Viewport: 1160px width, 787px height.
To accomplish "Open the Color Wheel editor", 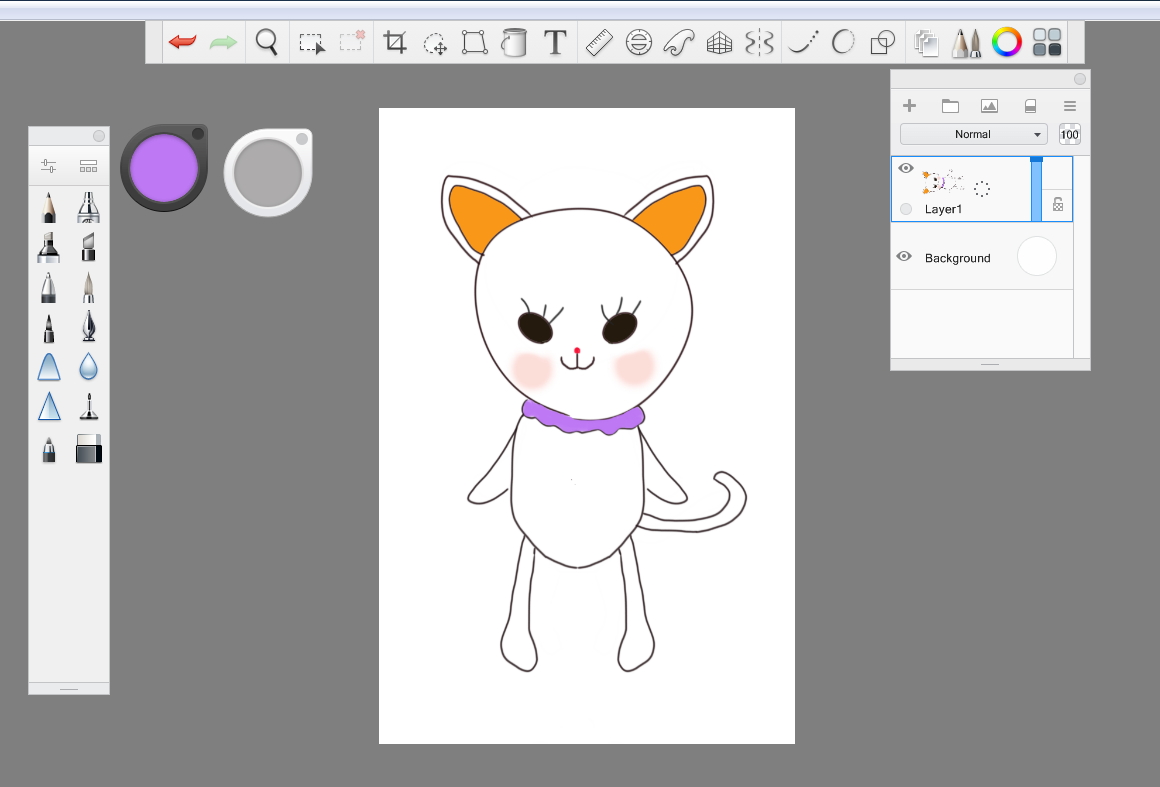I will tap(1006, 42).
